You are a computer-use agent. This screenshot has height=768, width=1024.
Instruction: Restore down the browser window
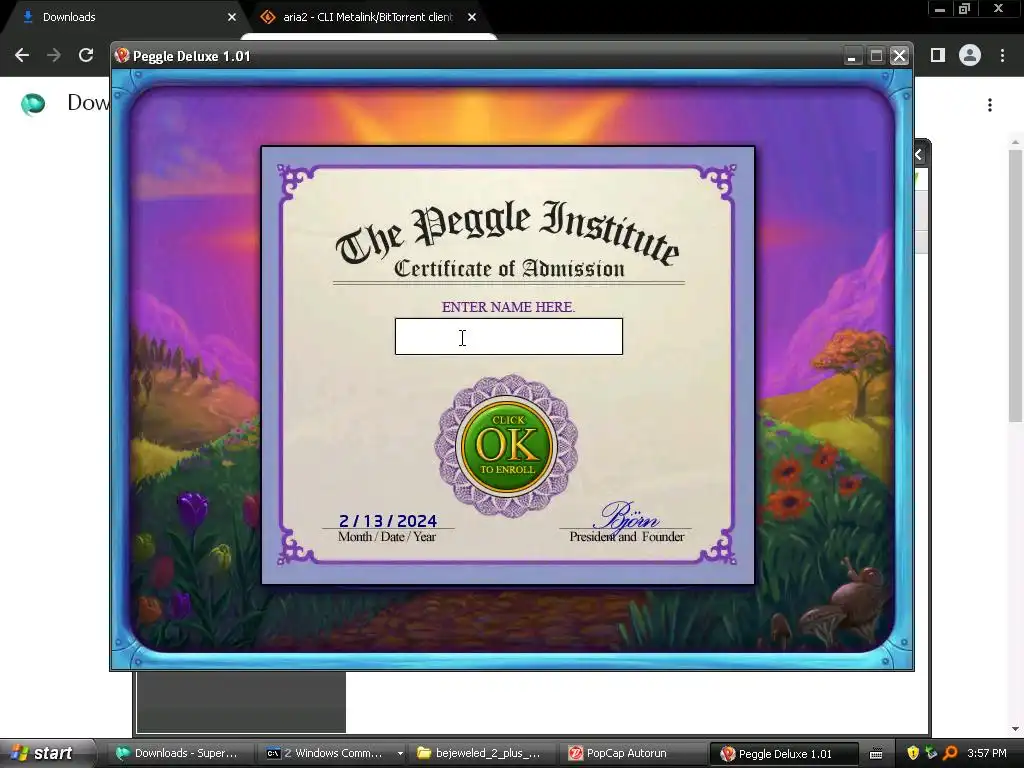click(x=965, y=9)
